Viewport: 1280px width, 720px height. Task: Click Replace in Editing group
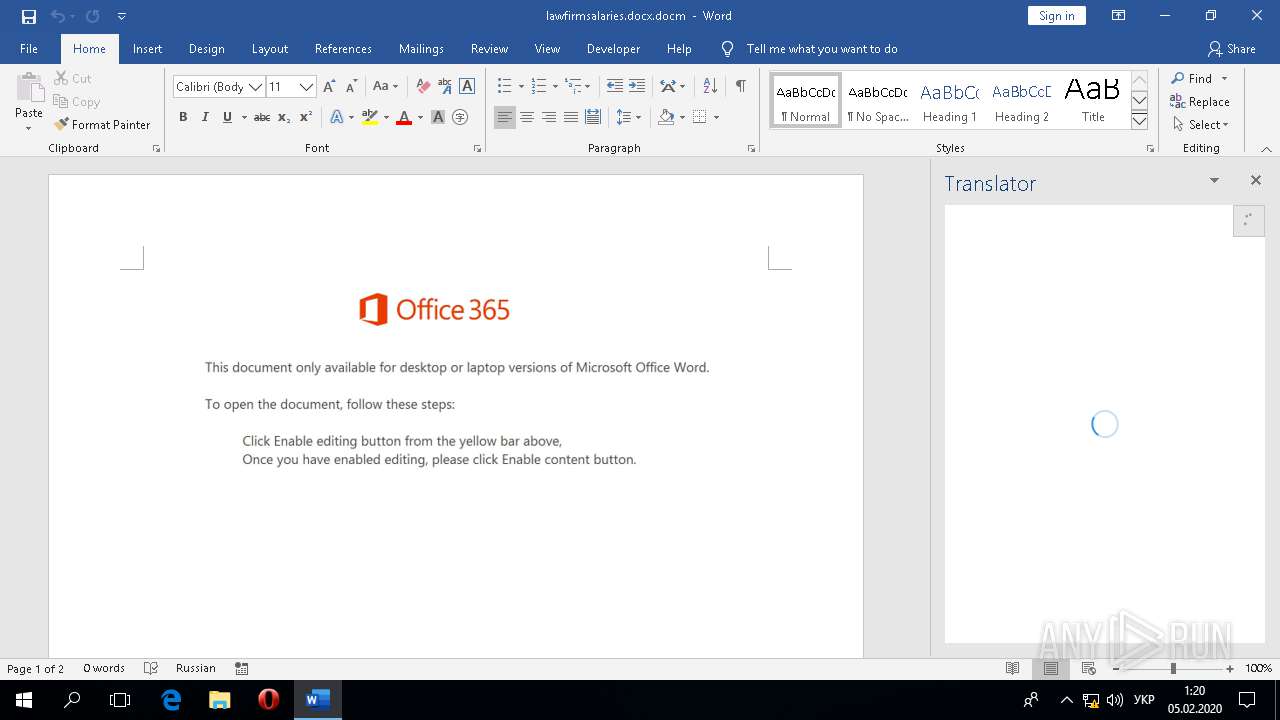(1200, 102)
